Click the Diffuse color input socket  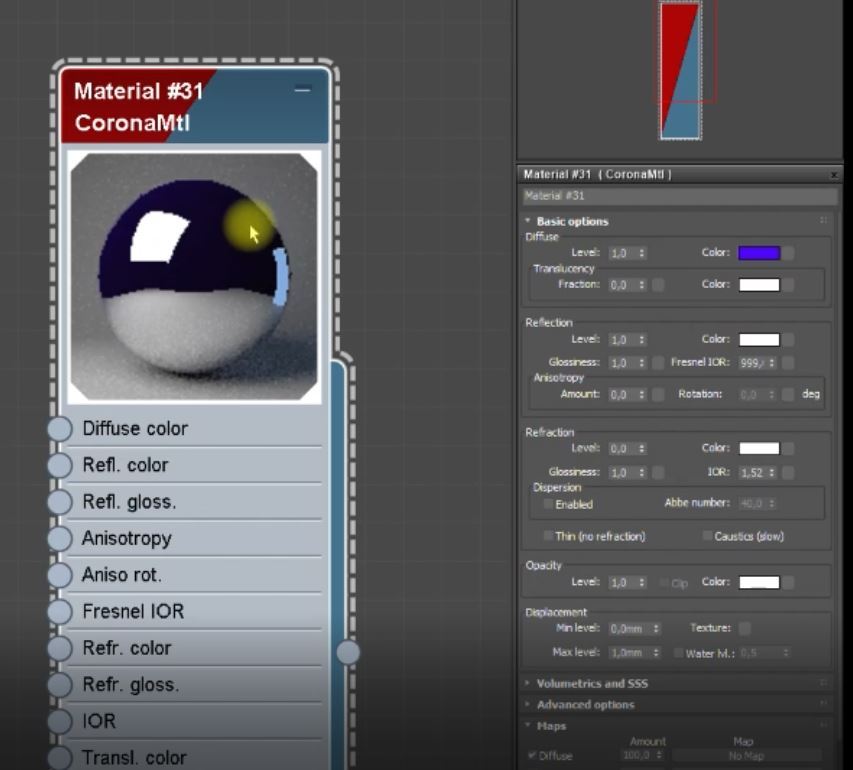point(60,429)
